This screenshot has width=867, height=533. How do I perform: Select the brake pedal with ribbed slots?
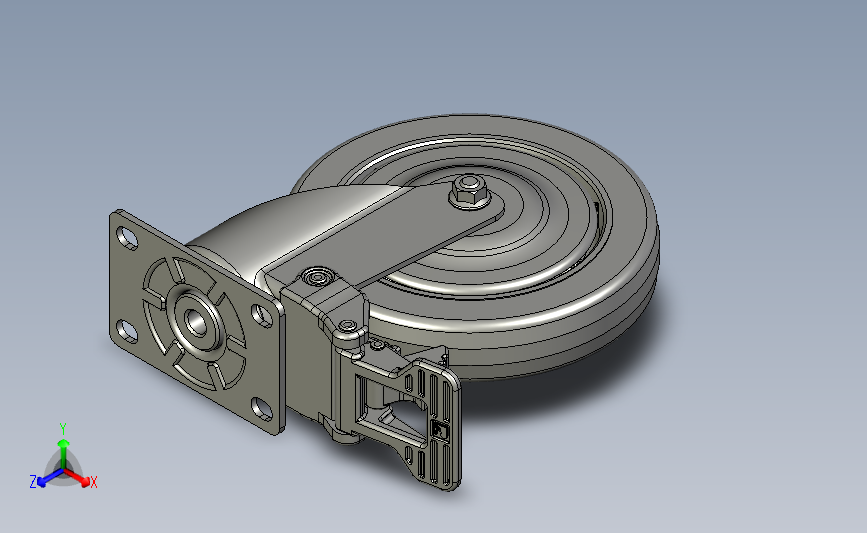435,424
